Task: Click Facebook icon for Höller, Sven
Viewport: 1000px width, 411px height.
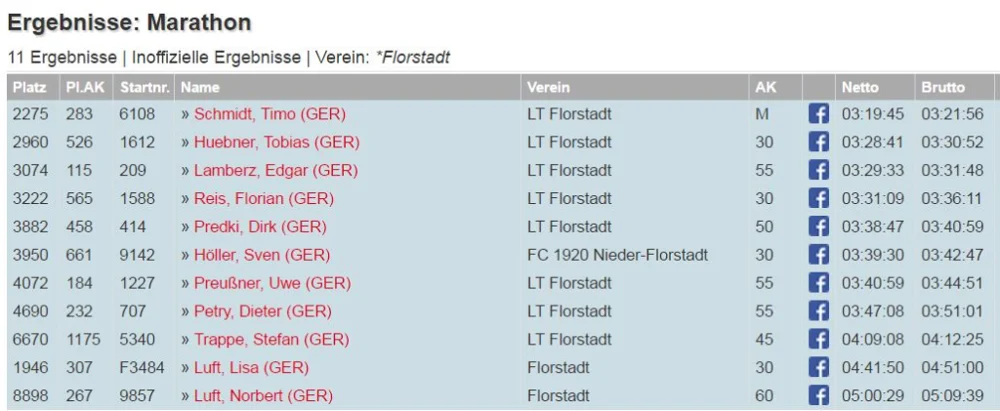Action: tap(818, 255)
